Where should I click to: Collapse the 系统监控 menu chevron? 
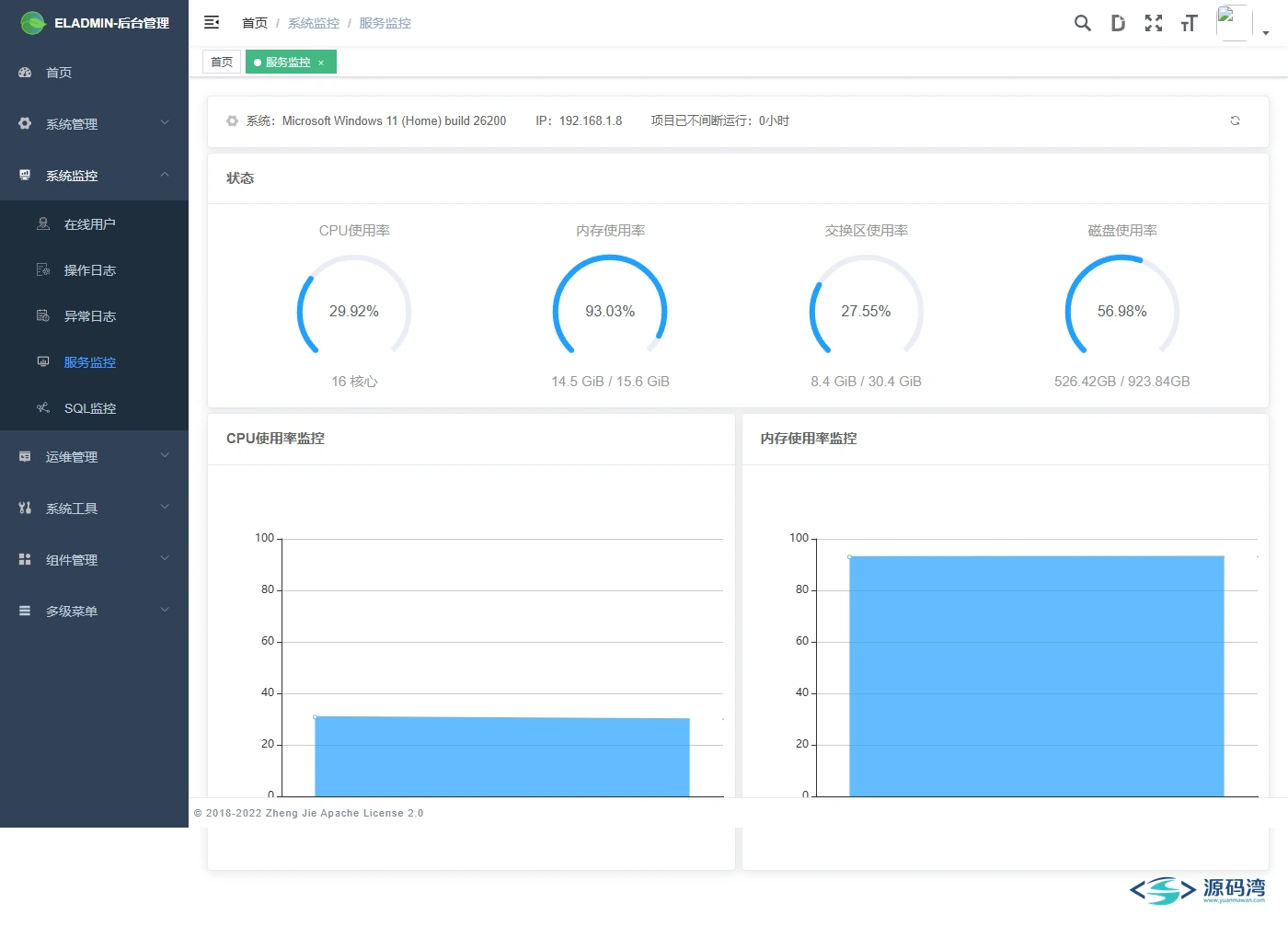(165, 174)
